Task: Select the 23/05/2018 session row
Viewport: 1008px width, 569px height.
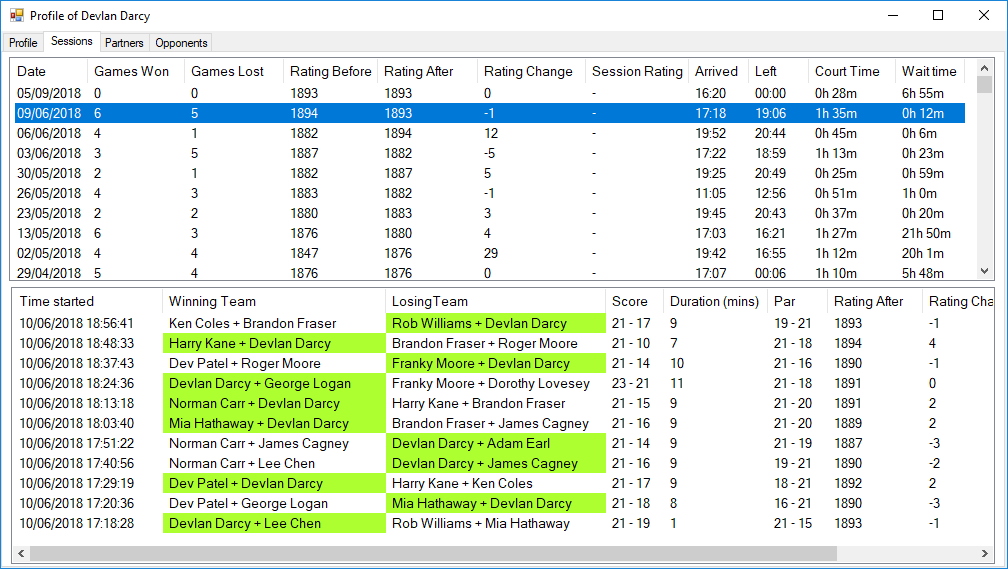Action: click(x=489, y=213)
